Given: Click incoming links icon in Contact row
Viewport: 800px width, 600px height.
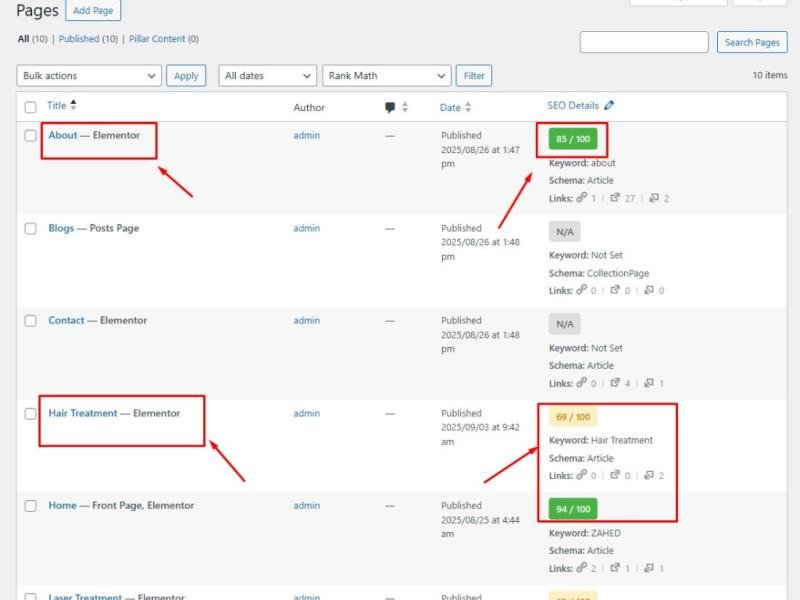Looking at the screenshot, I should (649, 383).
